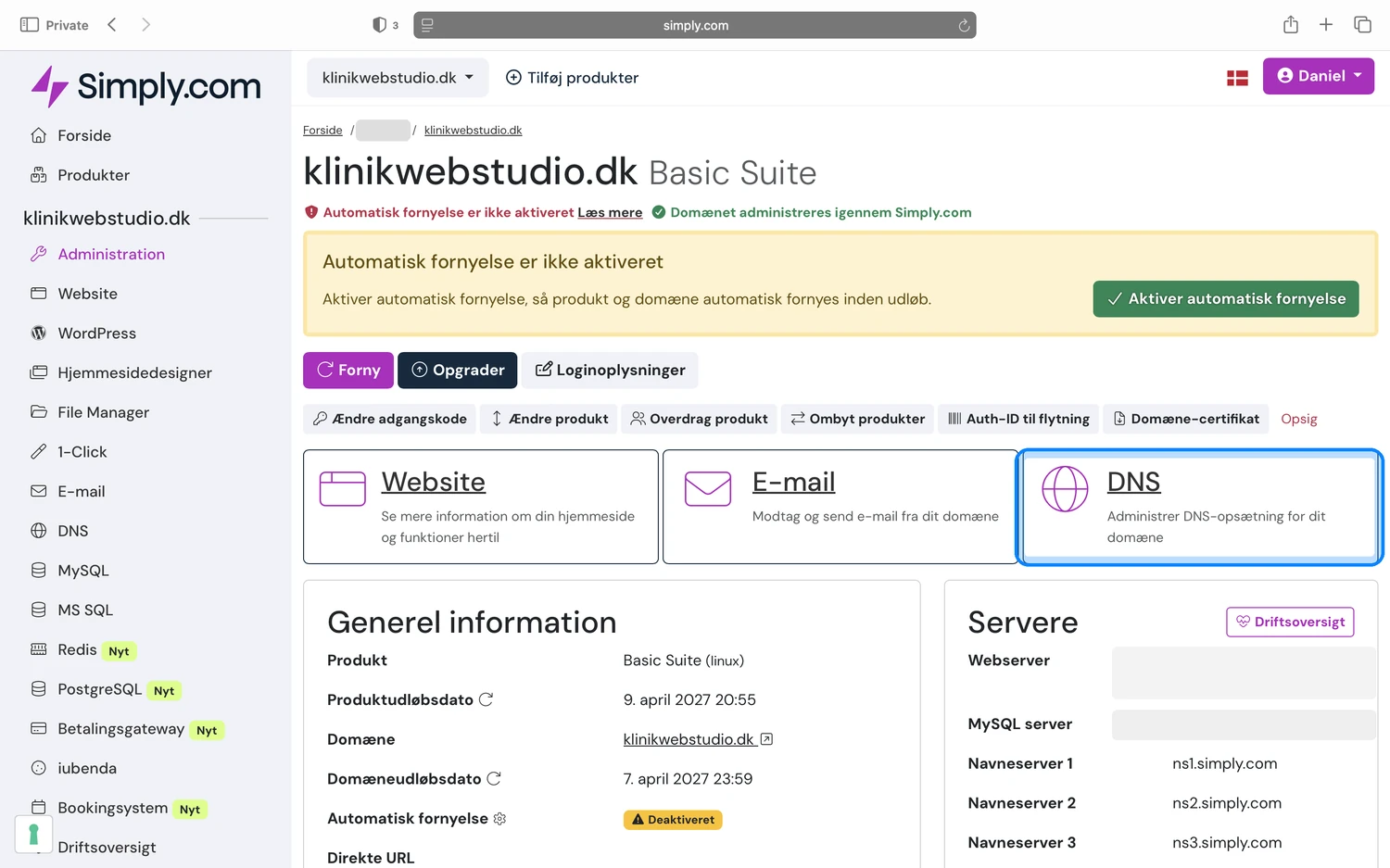This screenshot has height=868, width=1390.
Task: Go back with the browser back arrow
Action: point(112,25)
